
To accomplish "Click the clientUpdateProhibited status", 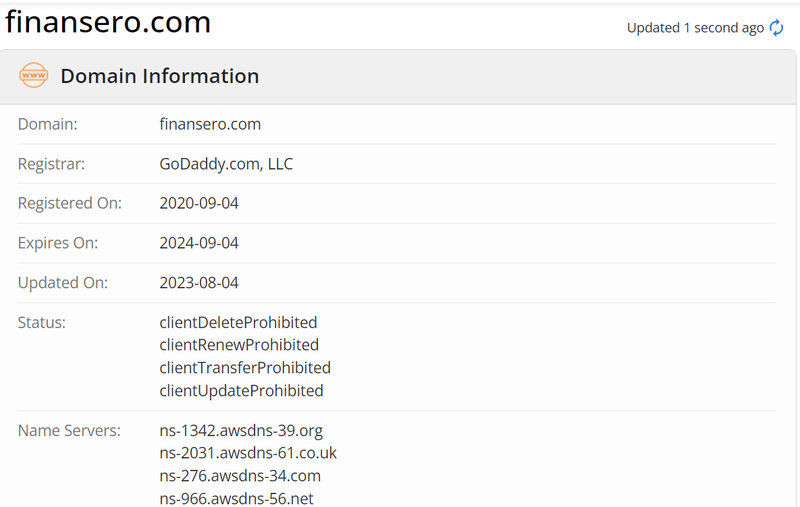I will (x=241, y=391).
